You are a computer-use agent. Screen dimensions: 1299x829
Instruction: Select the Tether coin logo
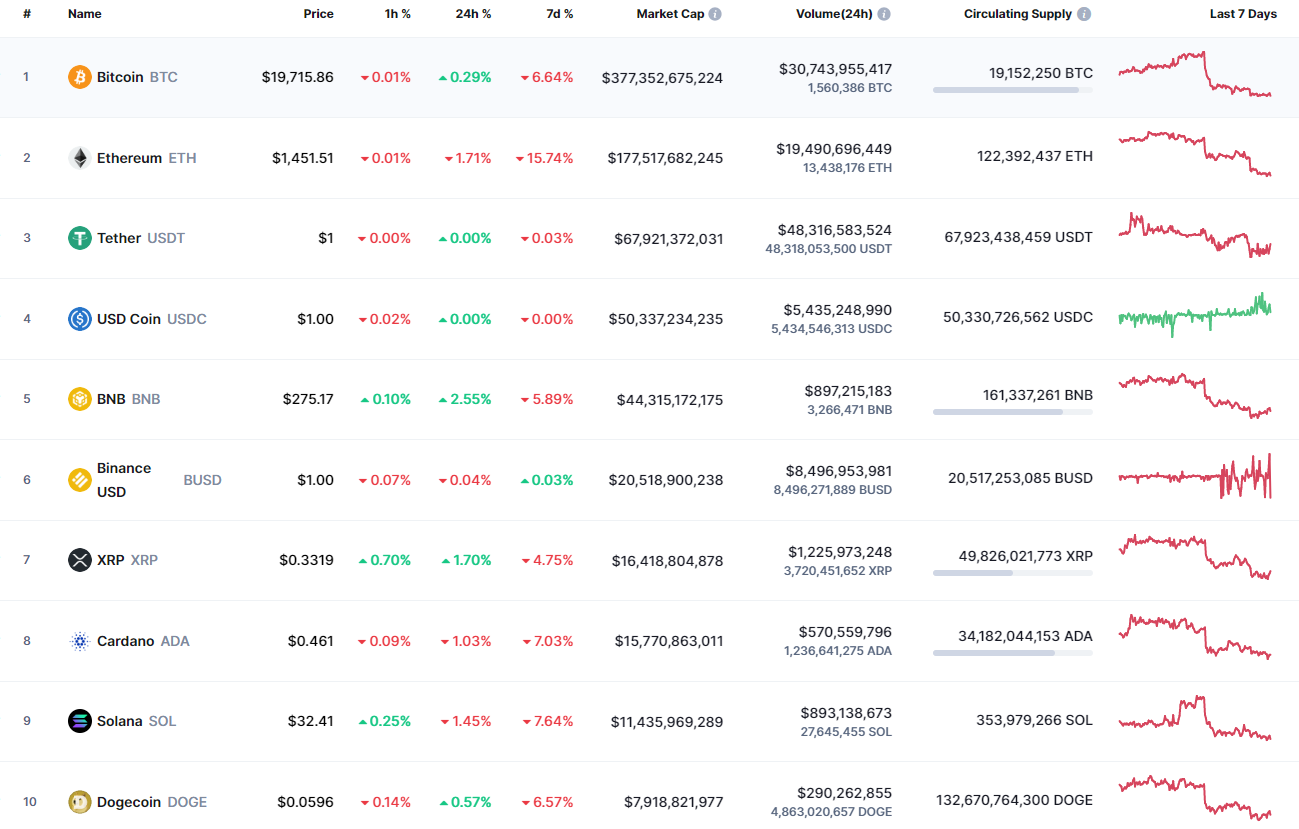(x=78, y=238)
